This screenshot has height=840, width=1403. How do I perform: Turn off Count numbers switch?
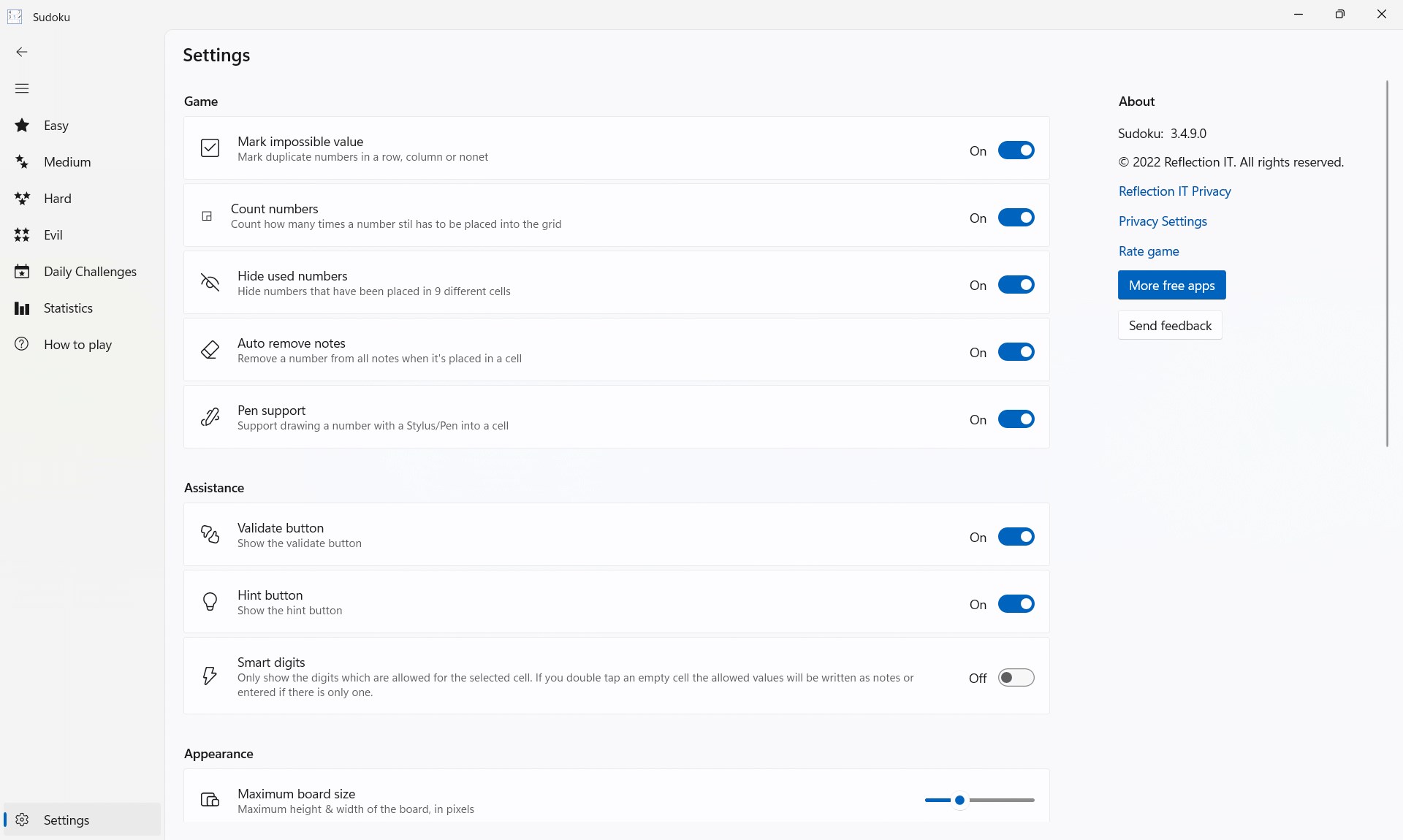point(1016,218)
